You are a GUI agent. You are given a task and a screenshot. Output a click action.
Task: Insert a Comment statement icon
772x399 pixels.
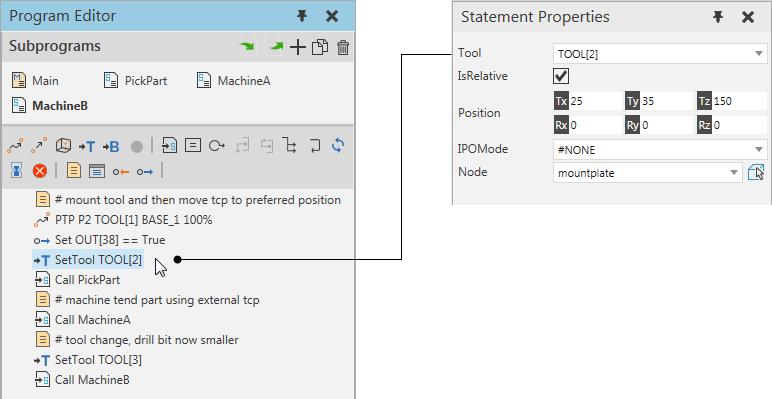point(74,171)
